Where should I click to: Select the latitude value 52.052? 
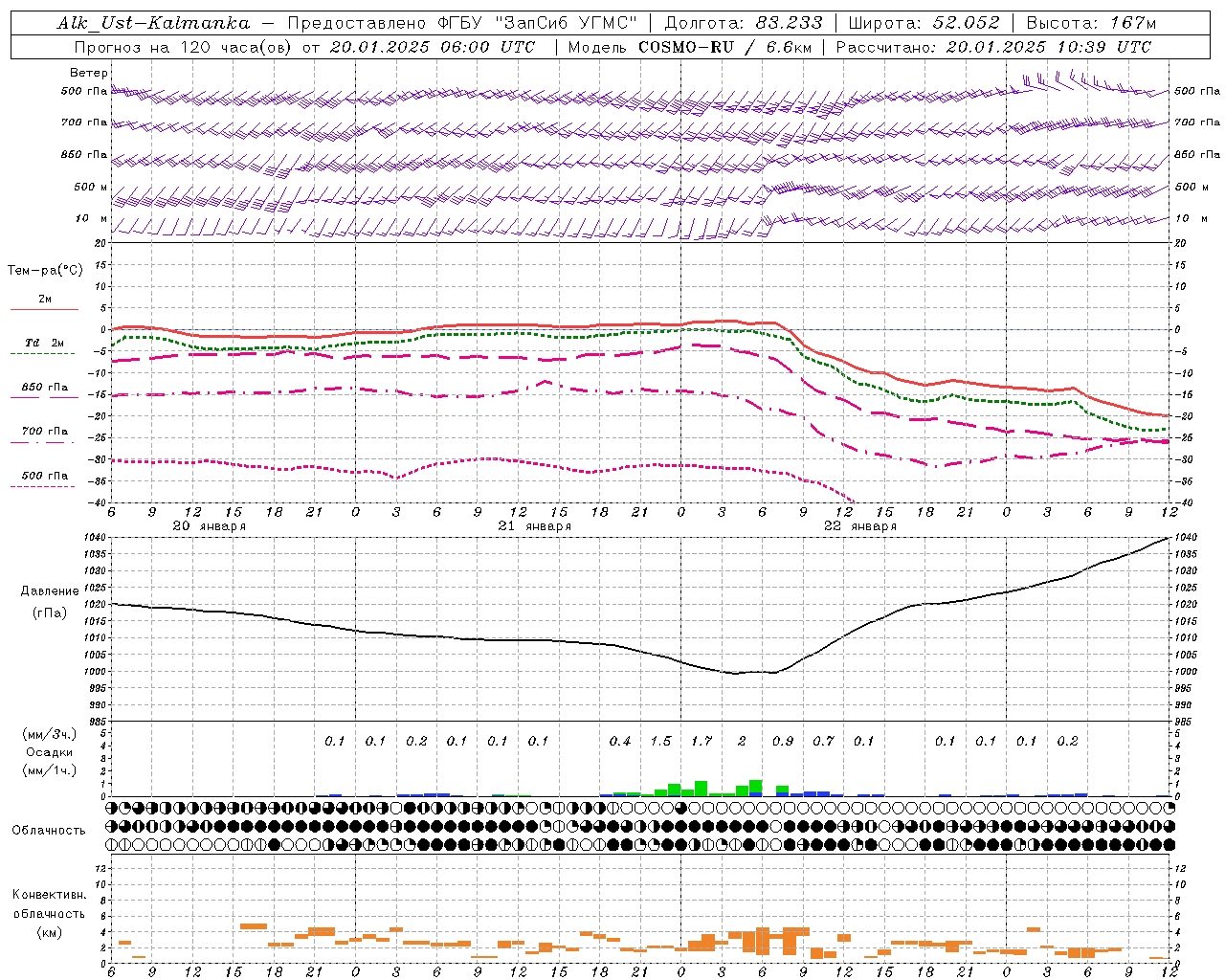[965, 23]
